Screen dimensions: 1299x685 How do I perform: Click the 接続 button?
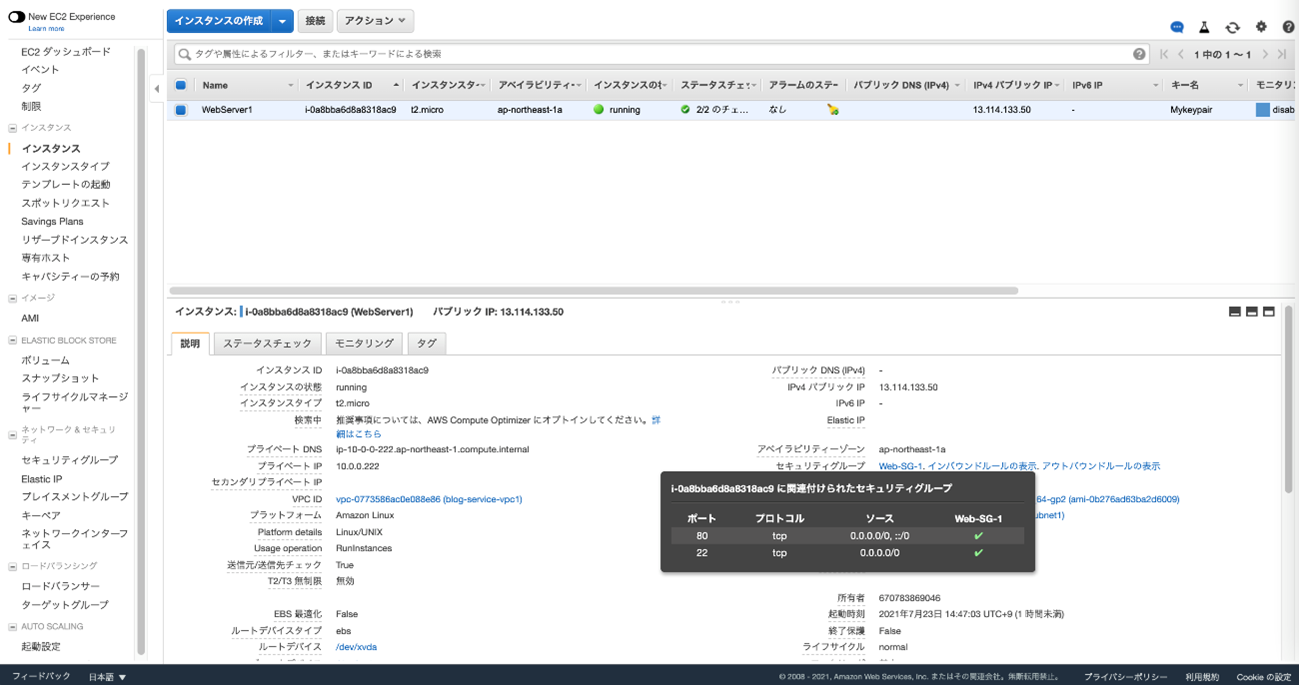click(315, 21)
